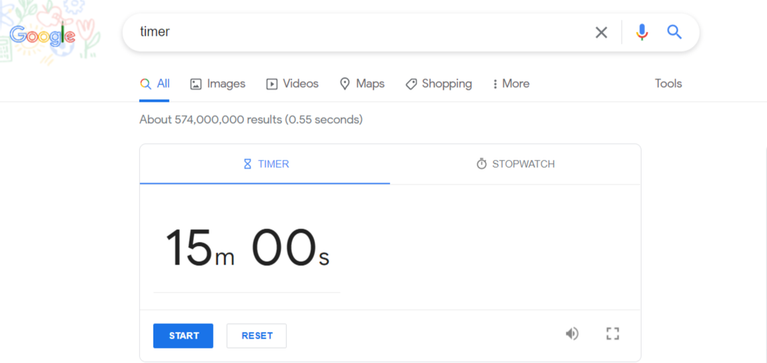Submit search with magnifying glass icon

674,32
